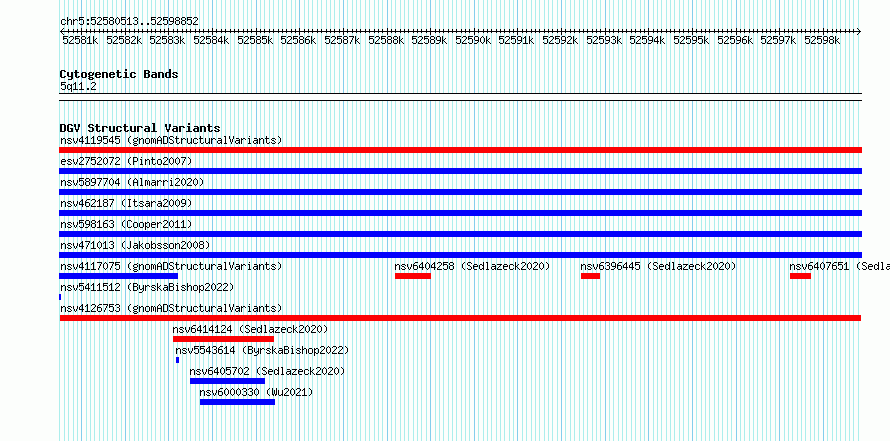
Task: Select the blue bar under nsv5897704
Action: (x=460, y=192)
